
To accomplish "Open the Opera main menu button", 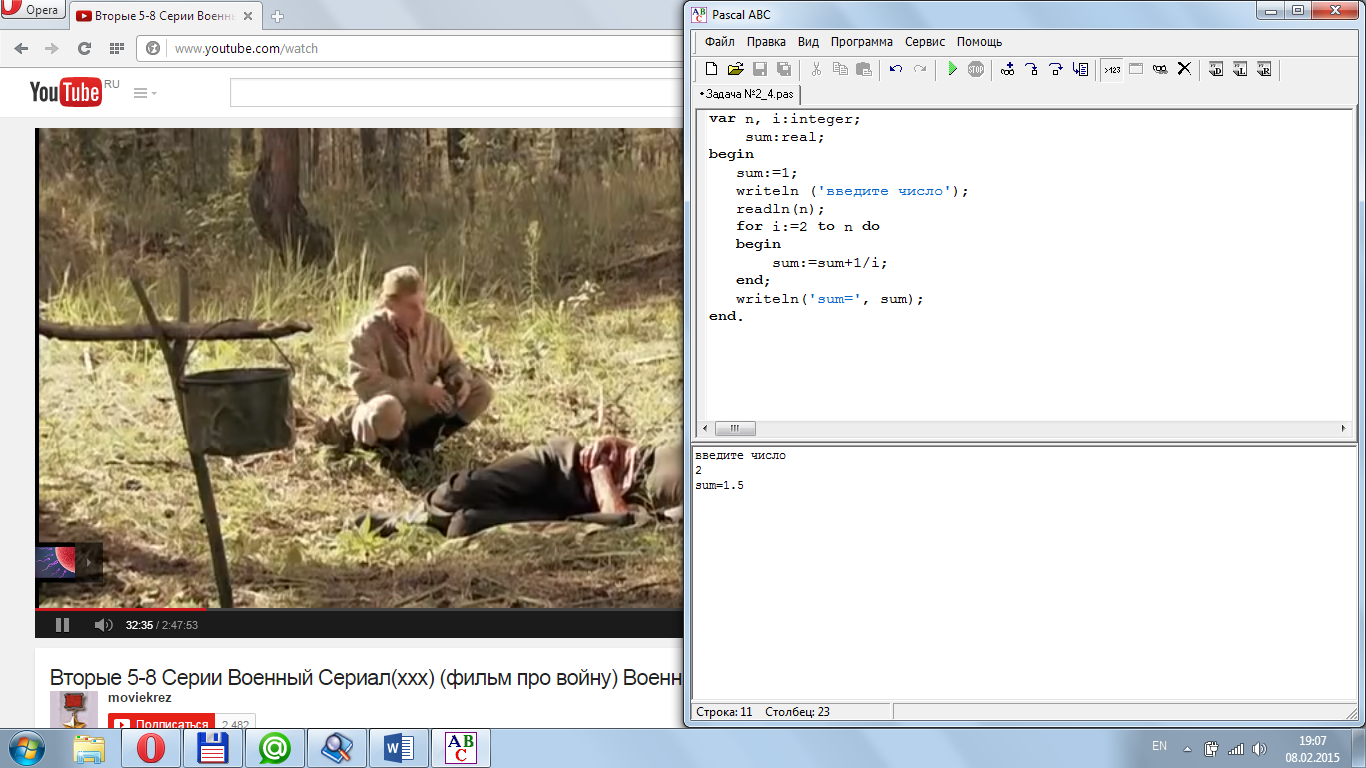I will point(32,11).
